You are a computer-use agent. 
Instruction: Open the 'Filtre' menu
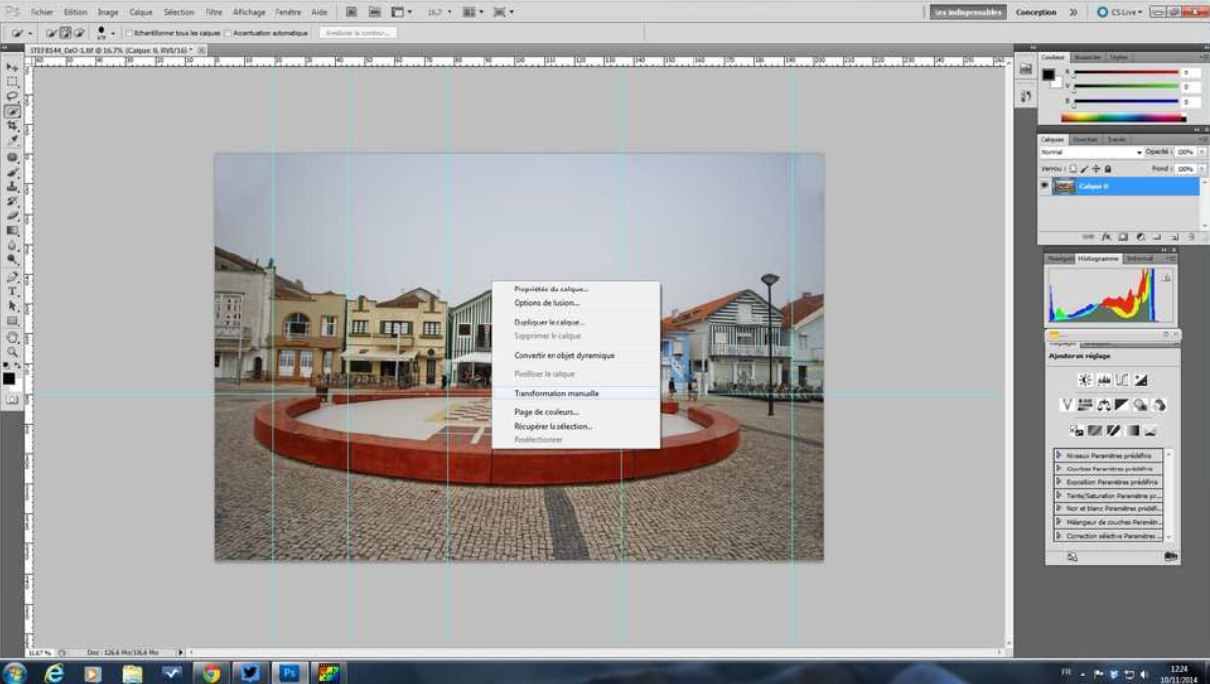click(x=213, y=12)
